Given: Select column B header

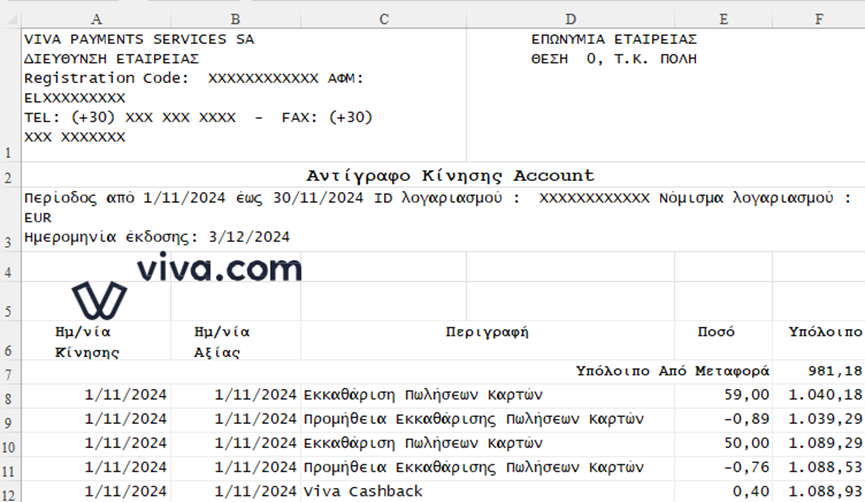Looking at the screenshot, I should point(236,20).
